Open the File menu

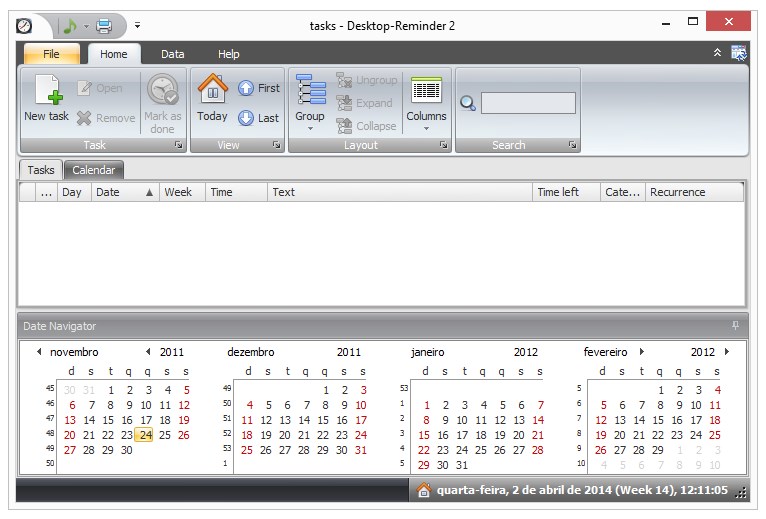(51, 54)
